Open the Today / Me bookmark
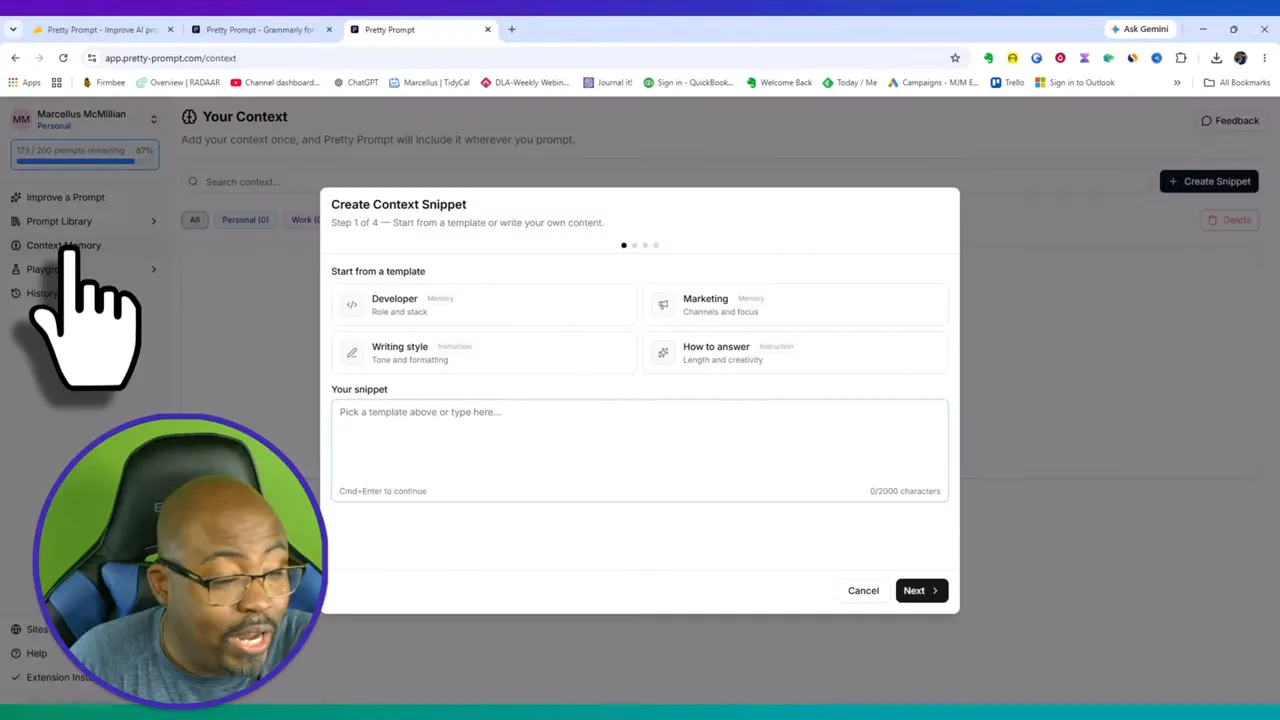 tap(850, 83)
